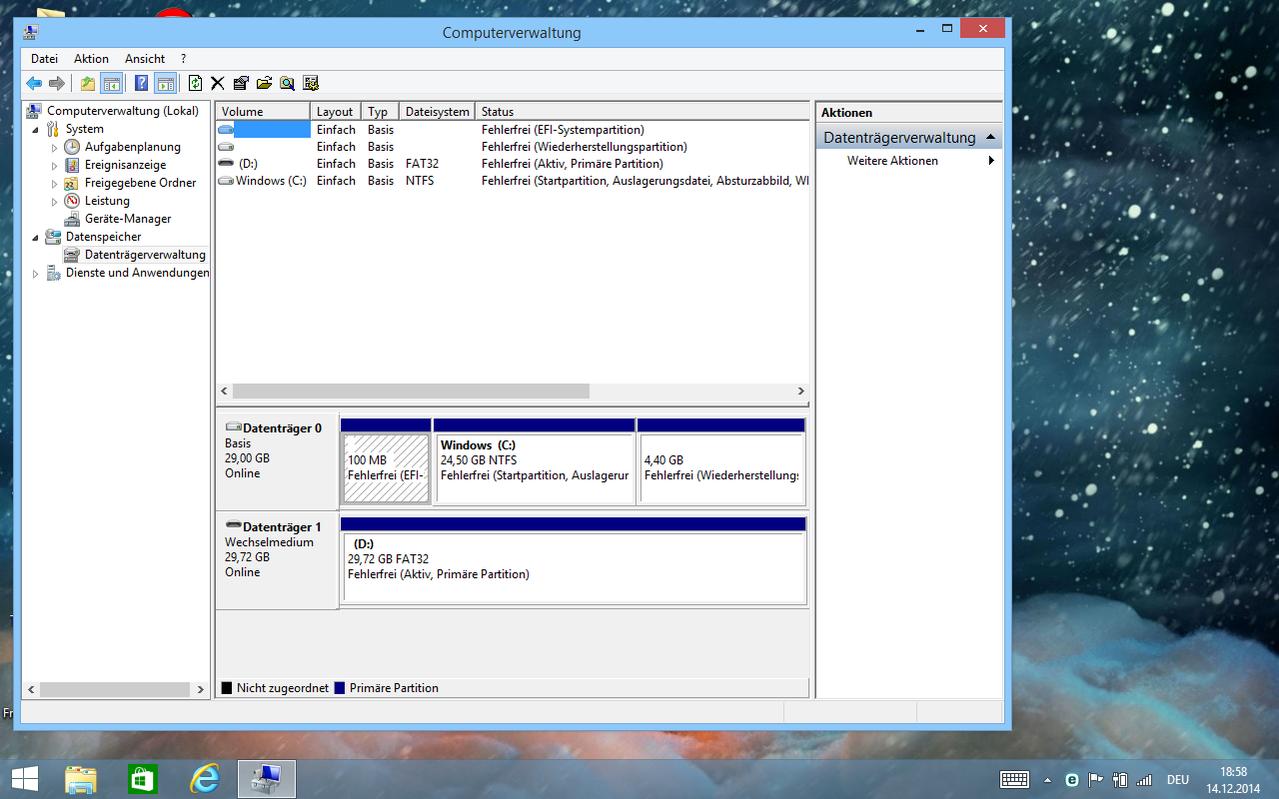
Task: Sort by the Volume column header
Action: [263, 112]
